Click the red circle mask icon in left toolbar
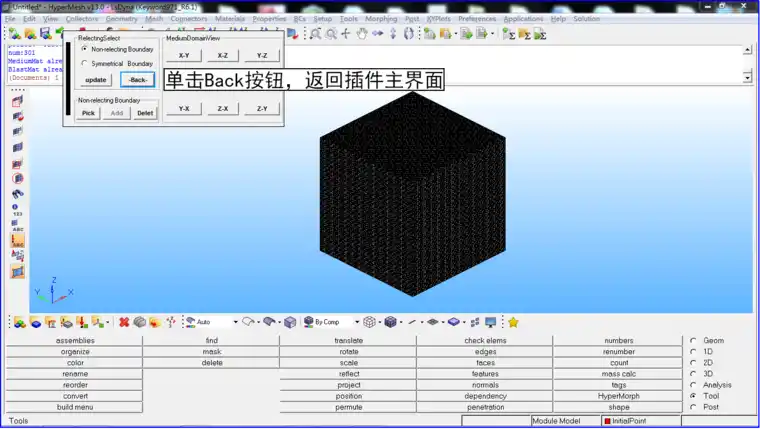Screen dimensions: 760x429 pyautogui.click(x=17, y=178)
